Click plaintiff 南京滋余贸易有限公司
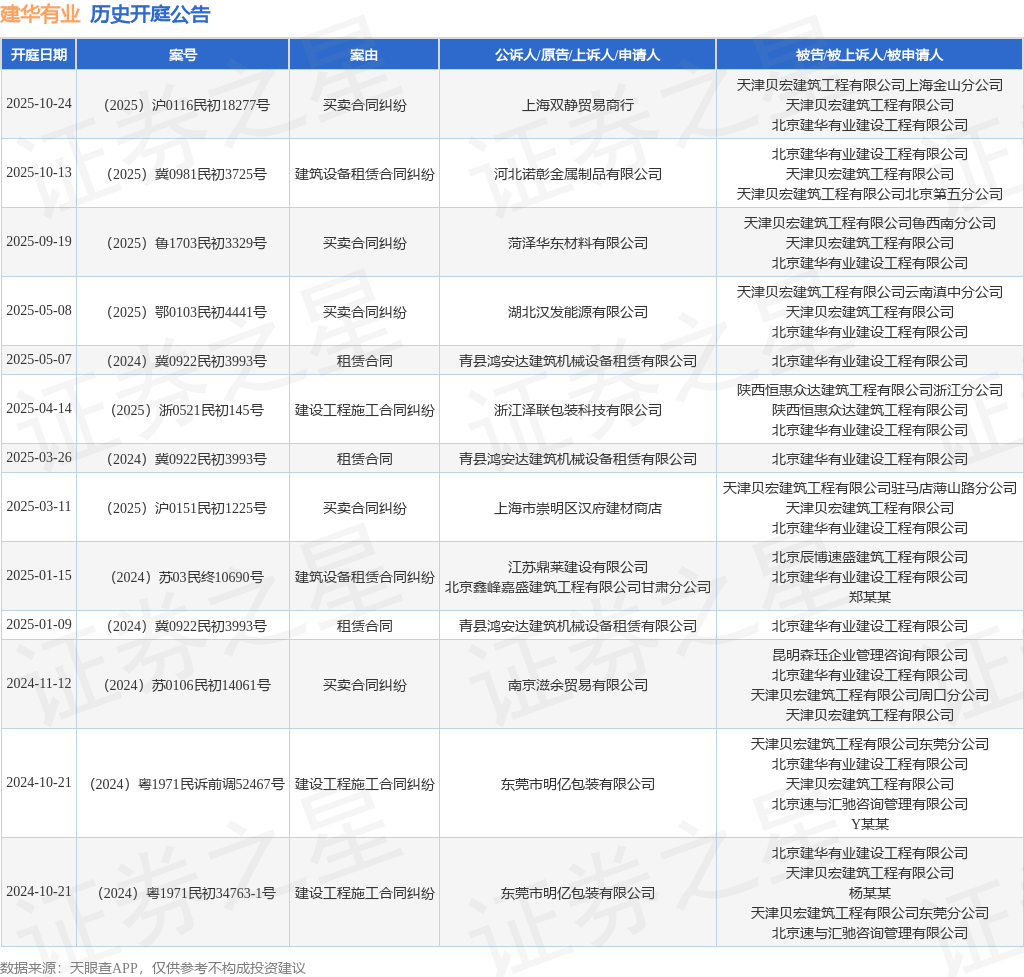 (x=577, y=685)
